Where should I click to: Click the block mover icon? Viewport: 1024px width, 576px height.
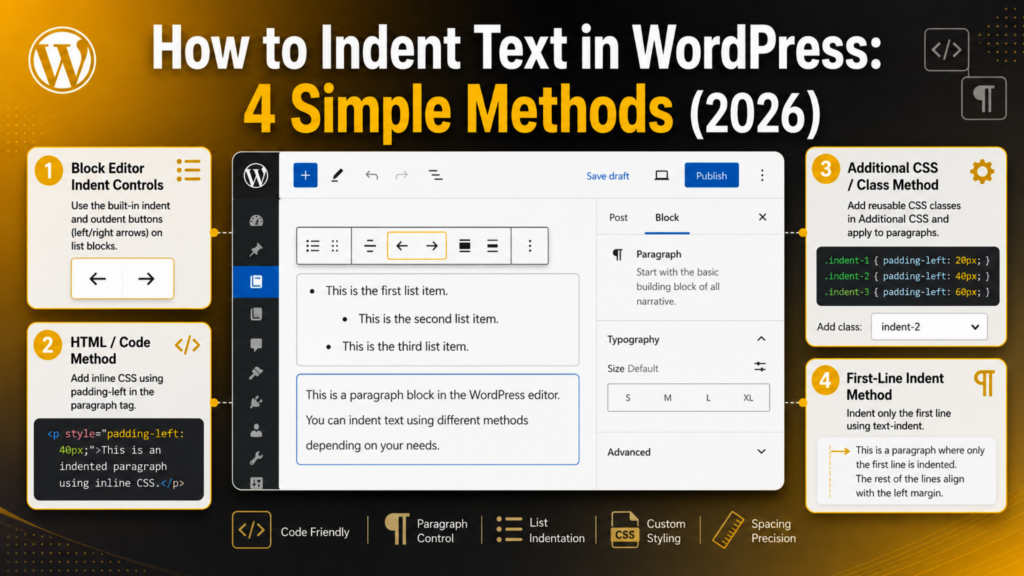coord(370,246)
